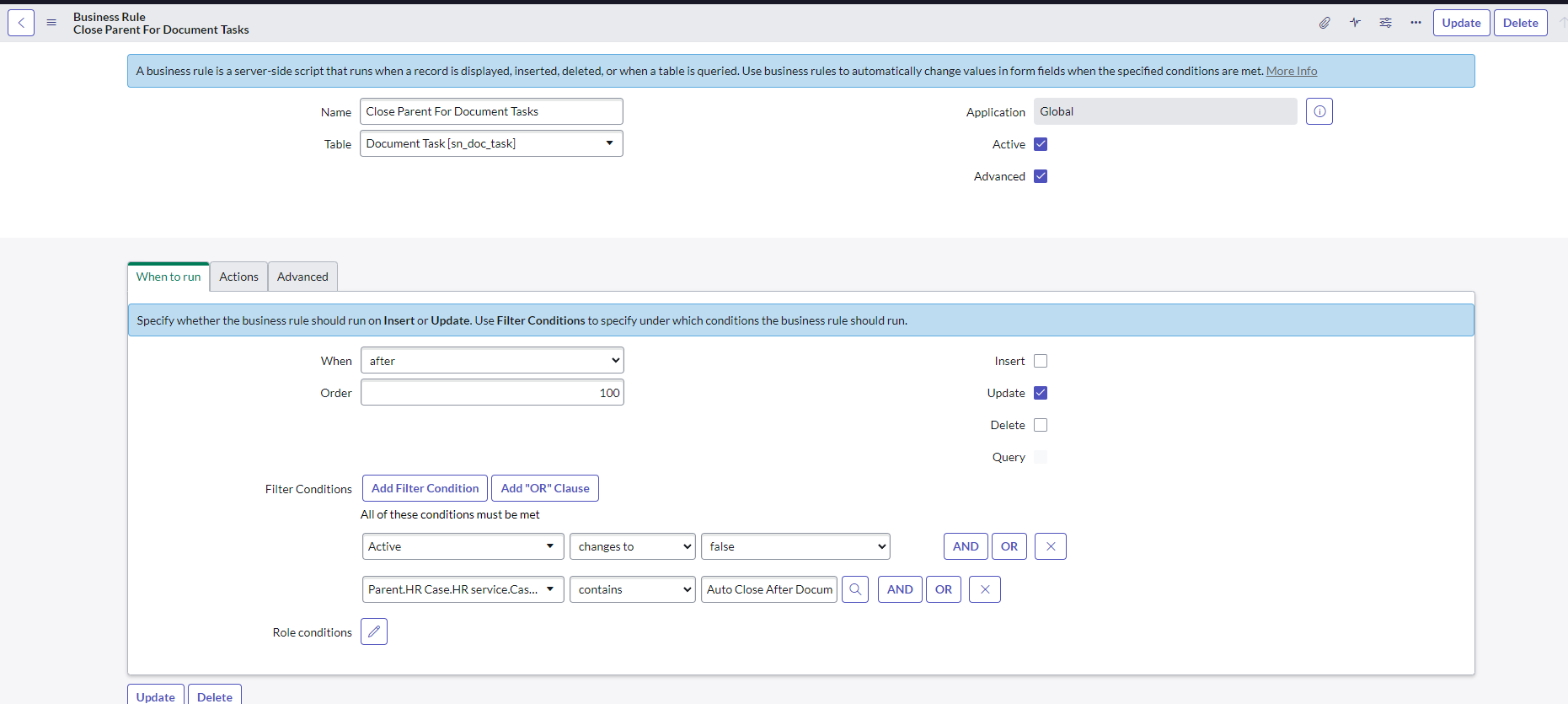Click OR on the Active condition row
The image size is (1568, 704).
1009,546
